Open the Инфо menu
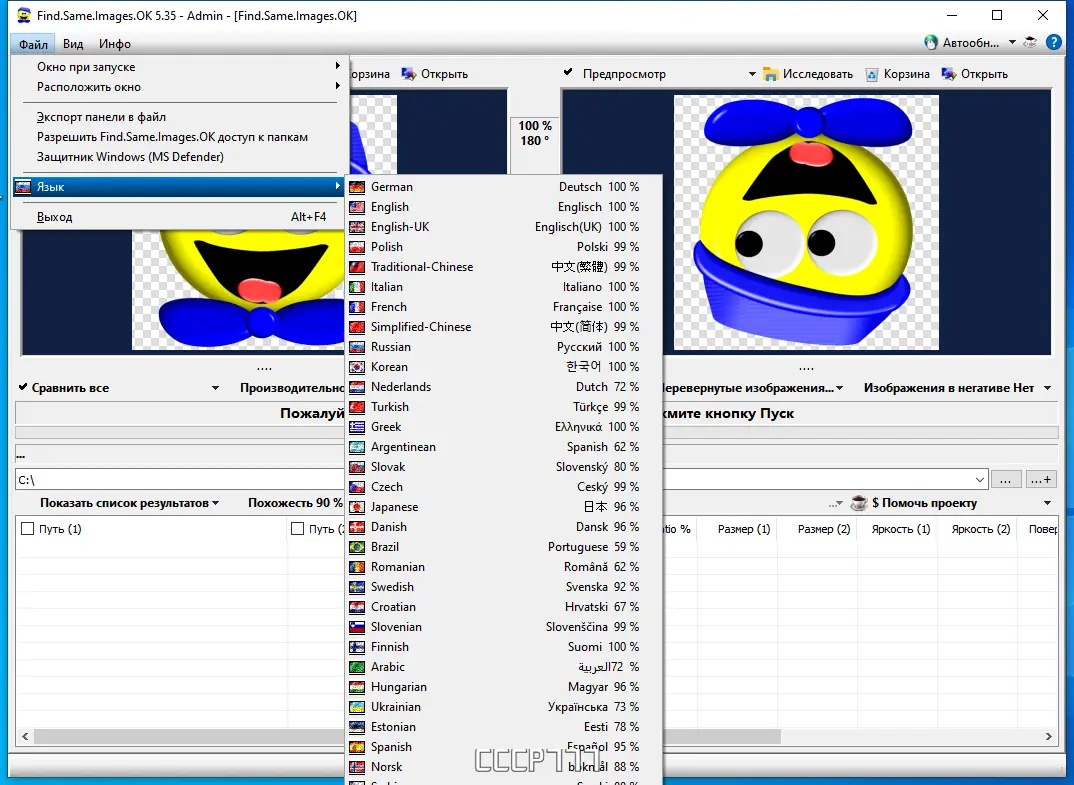 point(114,44)
